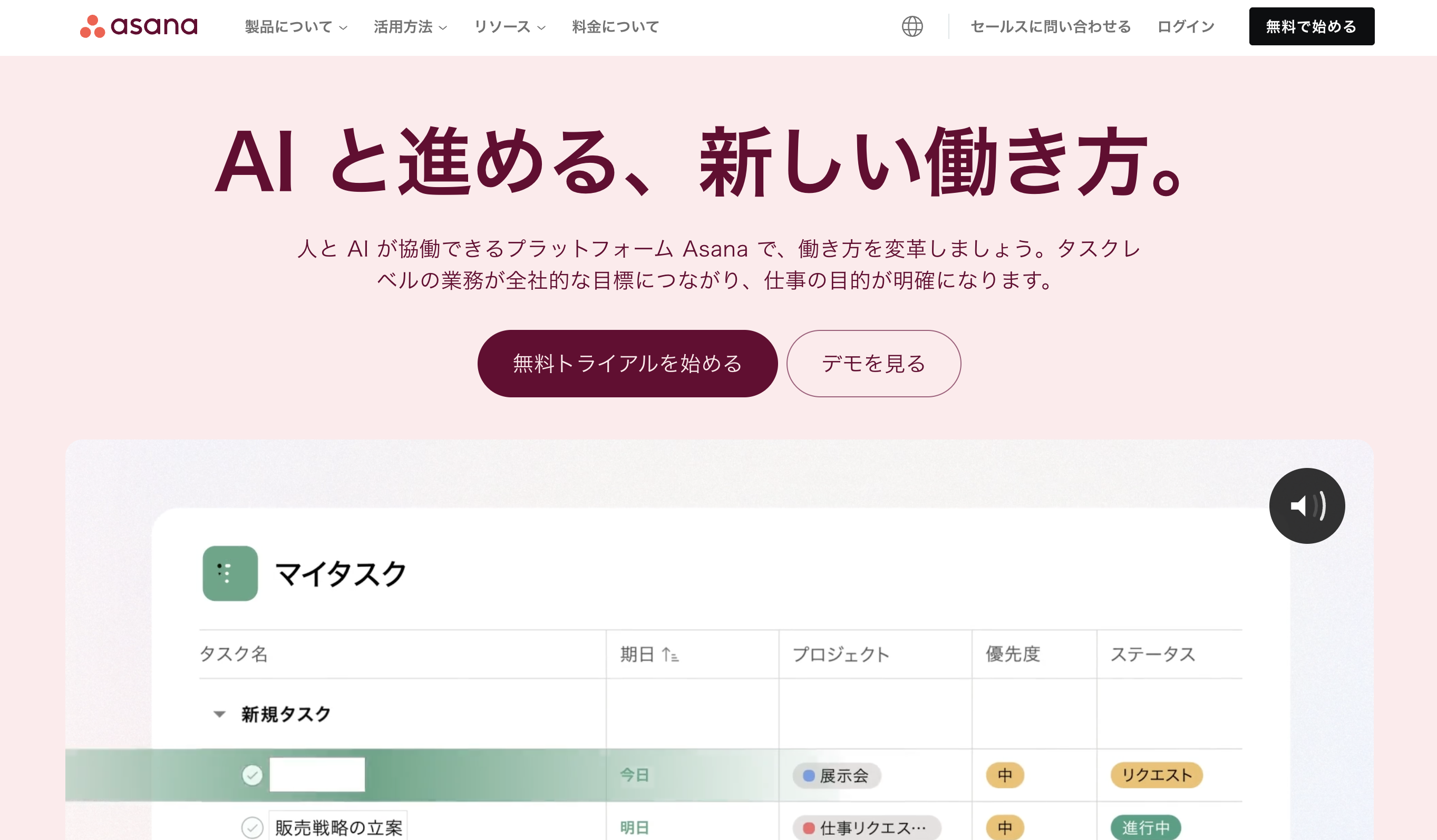Open the language selector globe icon
1437x840 pixels.
click(x=913, y=26)
